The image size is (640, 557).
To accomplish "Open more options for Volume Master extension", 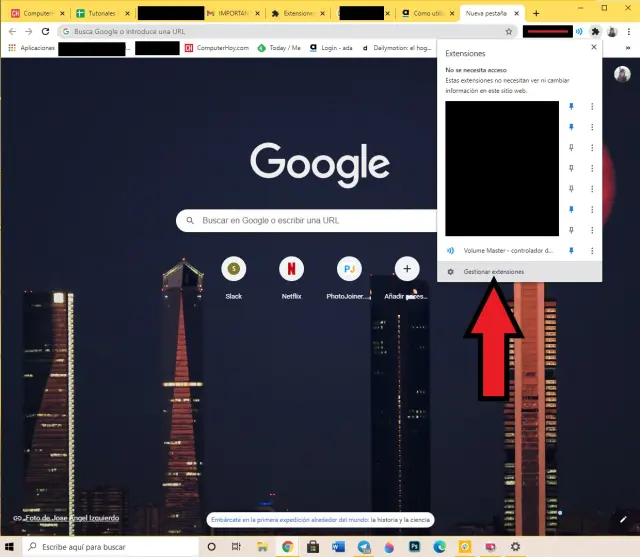I will (592, 250).
